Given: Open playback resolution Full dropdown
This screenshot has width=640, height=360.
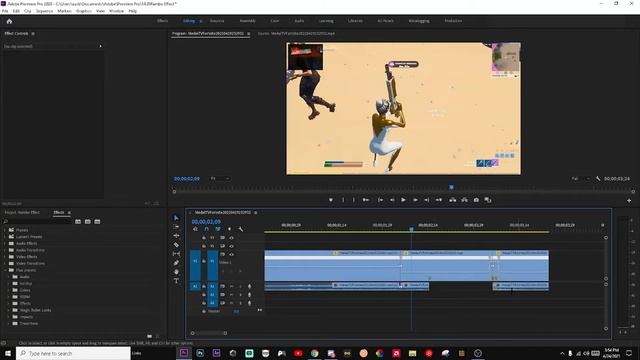Looking at the screenshot, I should [x=581, y=179].
